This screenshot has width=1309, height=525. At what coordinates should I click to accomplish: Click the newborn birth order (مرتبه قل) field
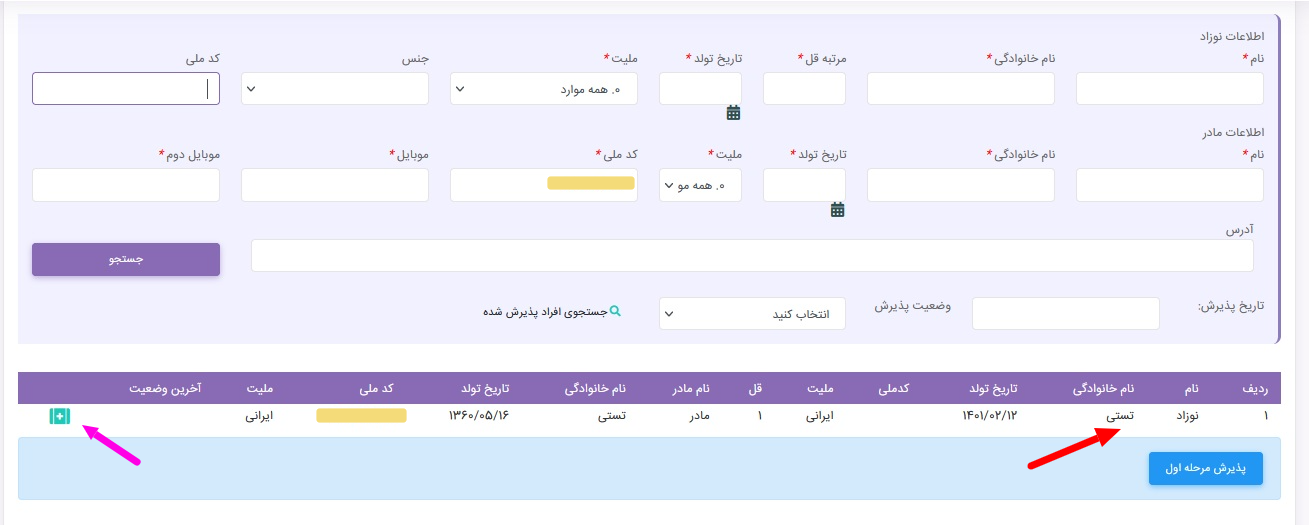click(804, 89)
